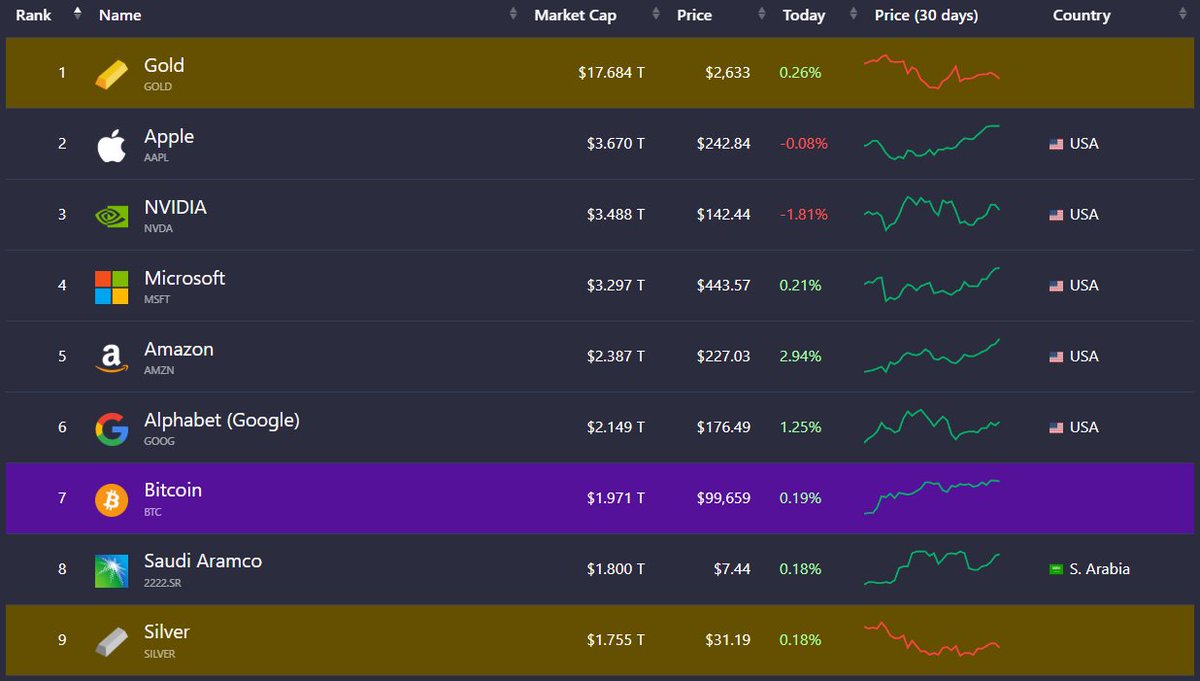
Task: Click USA flag in Alphabet row
Action: (1056, 428)
